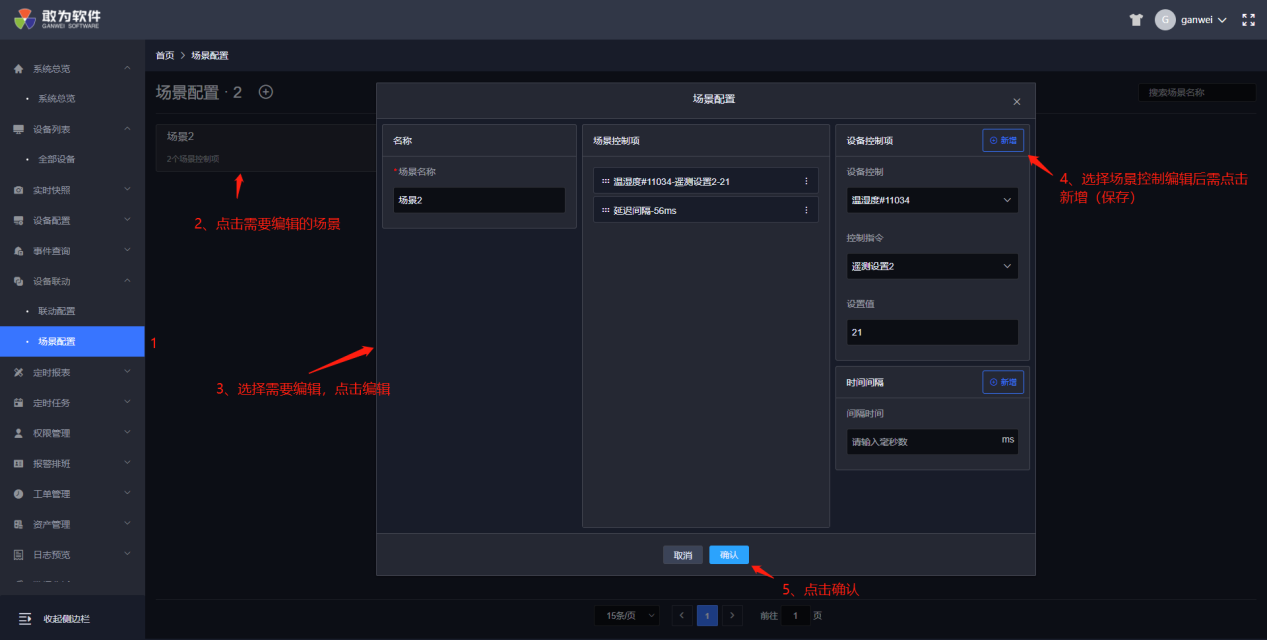Select 场景配置 submenu item
1267x640 pixels.
[x=72, y=341]
